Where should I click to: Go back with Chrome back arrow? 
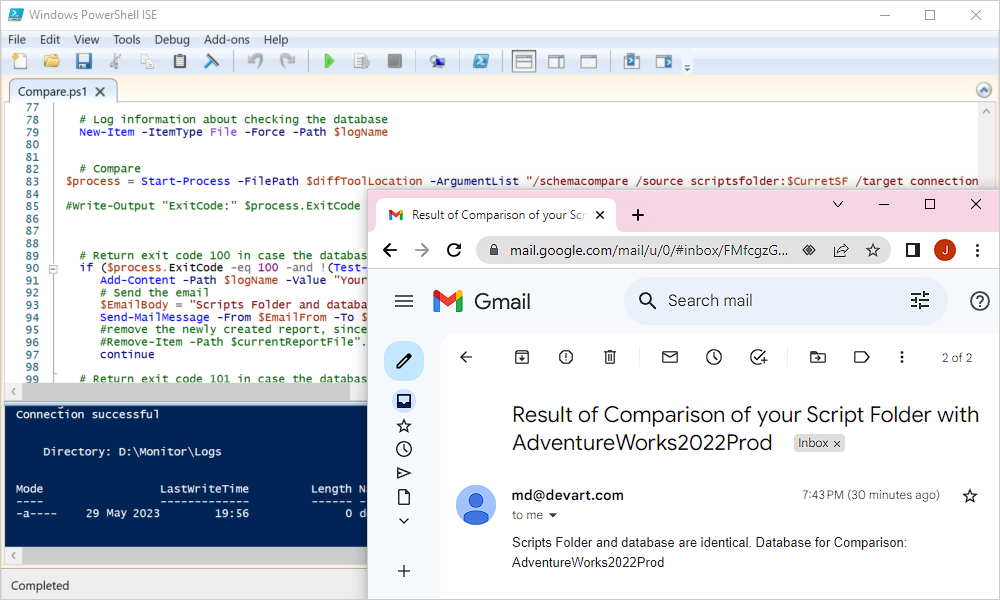pyautogui.click(x=390, y=250)
